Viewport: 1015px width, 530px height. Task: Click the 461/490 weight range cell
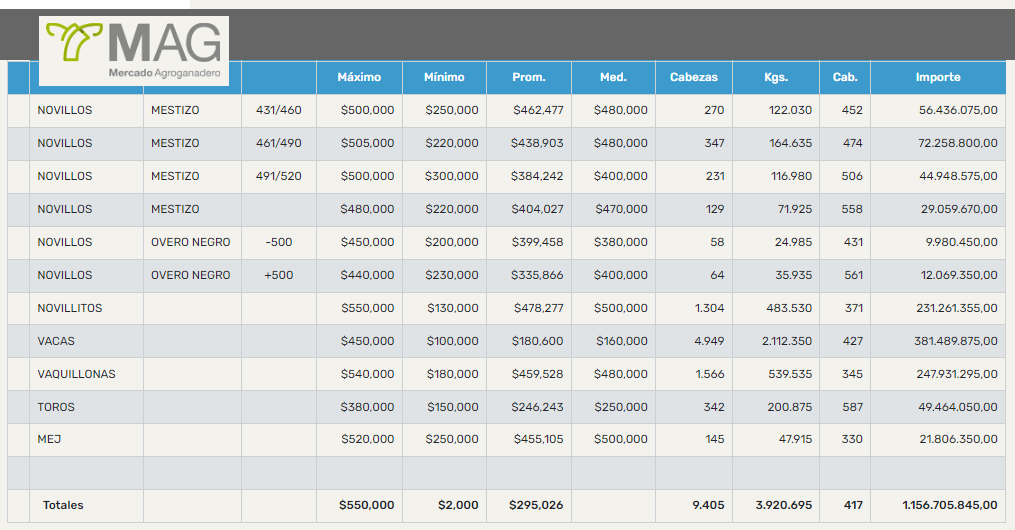pyautogui.click(x=278, y=143)
